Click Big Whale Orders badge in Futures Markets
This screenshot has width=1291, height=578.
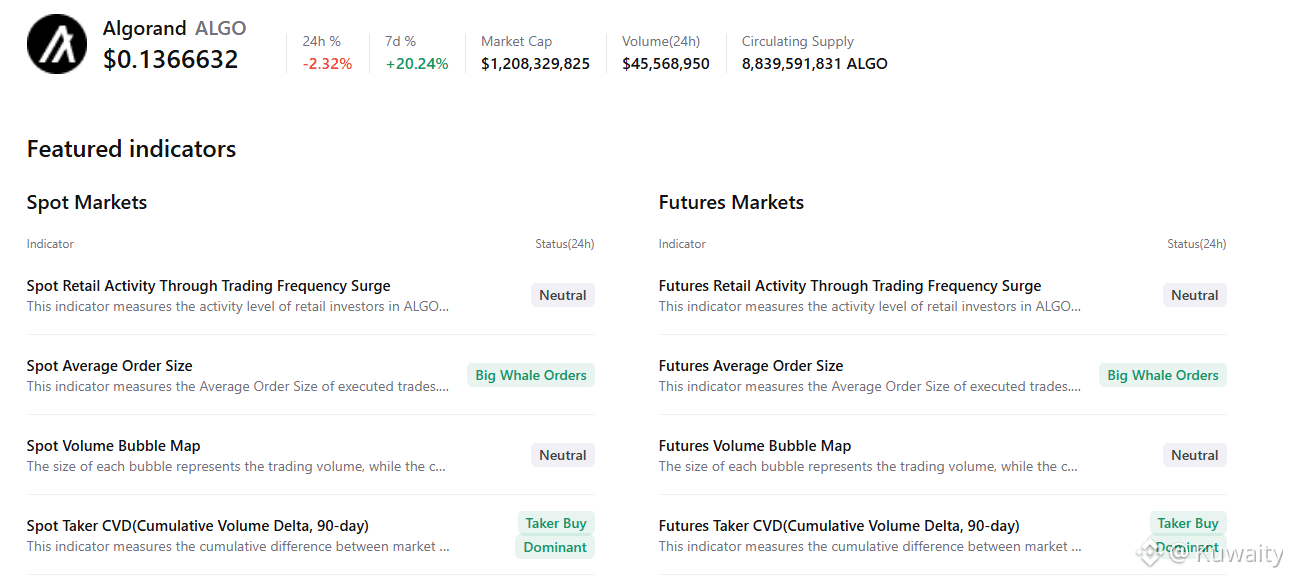click(x=1163, y=375)
